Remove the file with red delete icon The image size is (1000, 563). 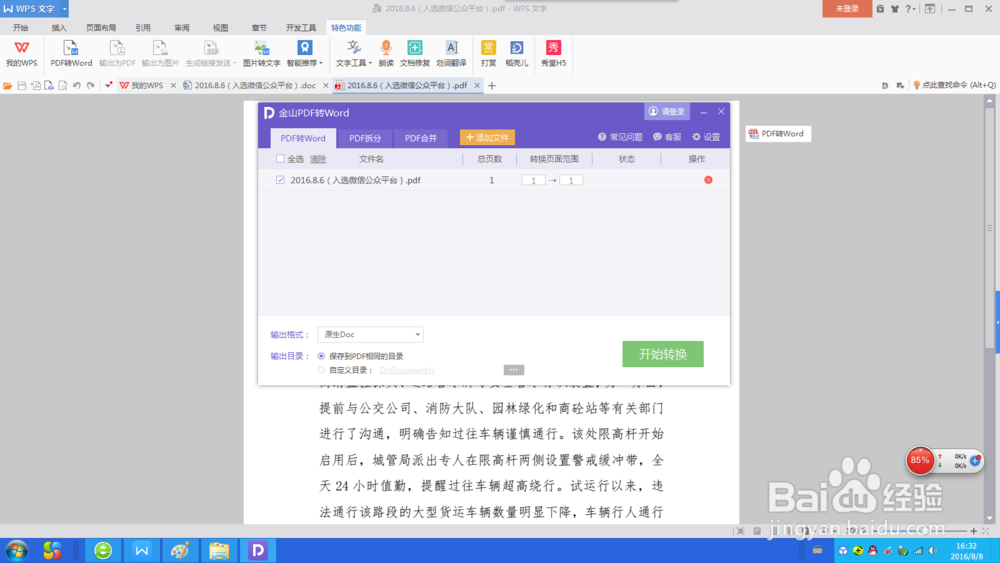coord(708,180)
